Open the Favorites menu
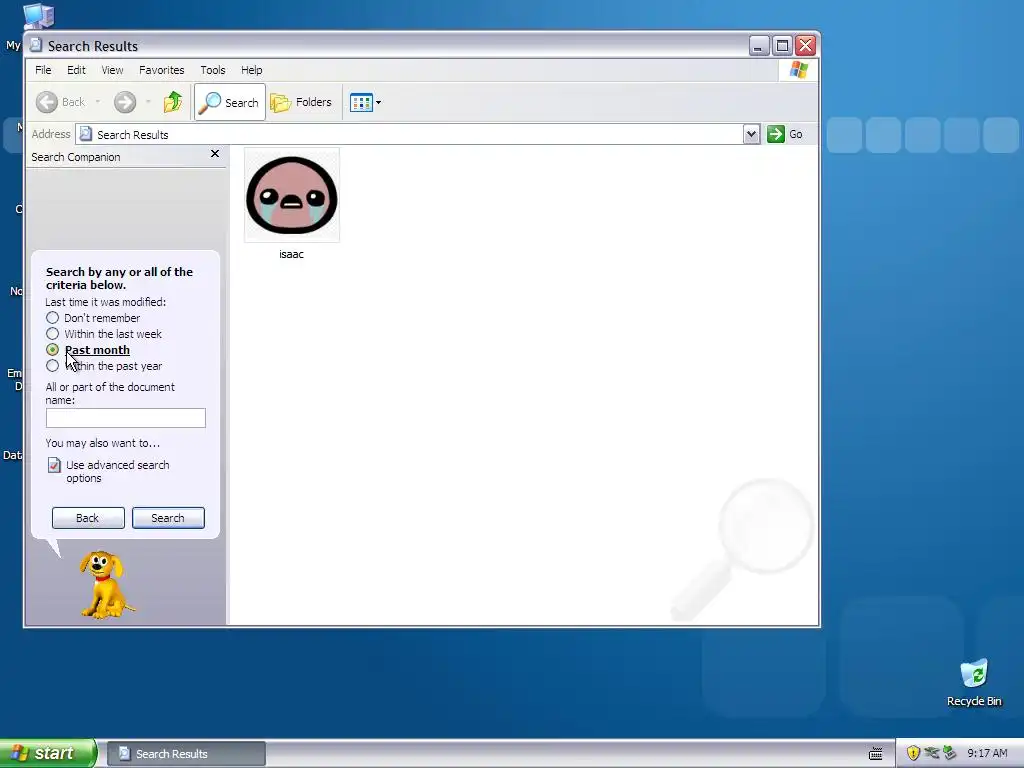Viewport: 1024px width, 768px height. (x=161, y=70)
